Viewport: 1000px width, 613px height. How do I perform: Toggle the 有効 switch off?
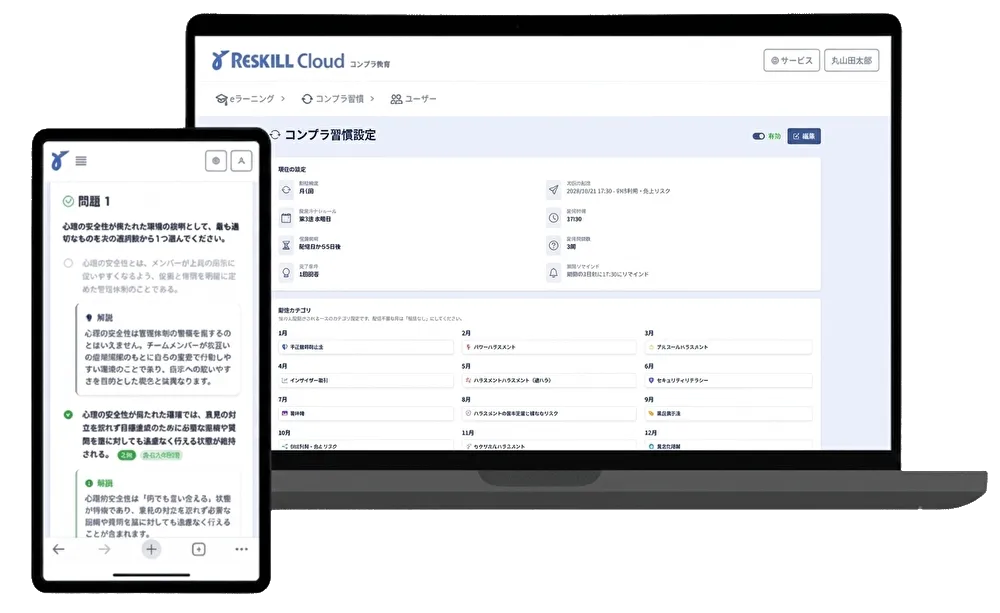click(758, 136)
